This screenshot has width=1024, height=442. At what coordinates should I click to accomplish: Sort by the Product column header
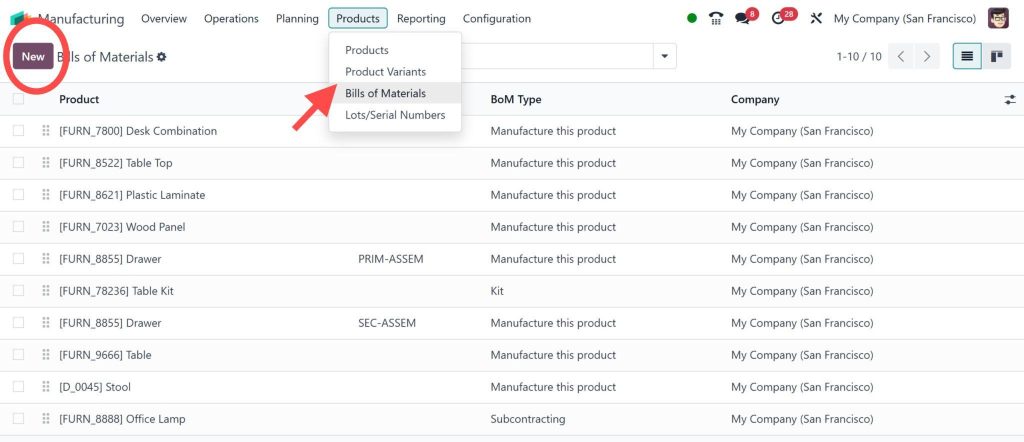click(79, 99)
